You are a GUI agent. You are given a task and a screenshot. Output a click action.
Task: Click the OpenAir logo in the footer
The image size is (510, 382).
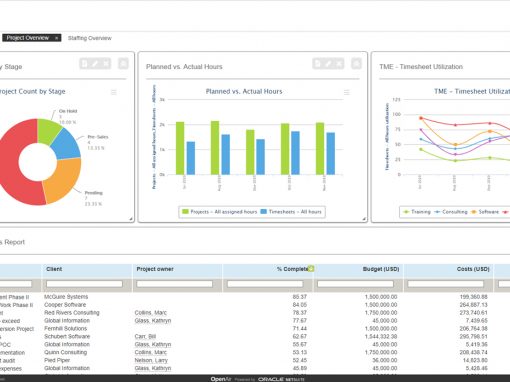[x=221, y=379]
